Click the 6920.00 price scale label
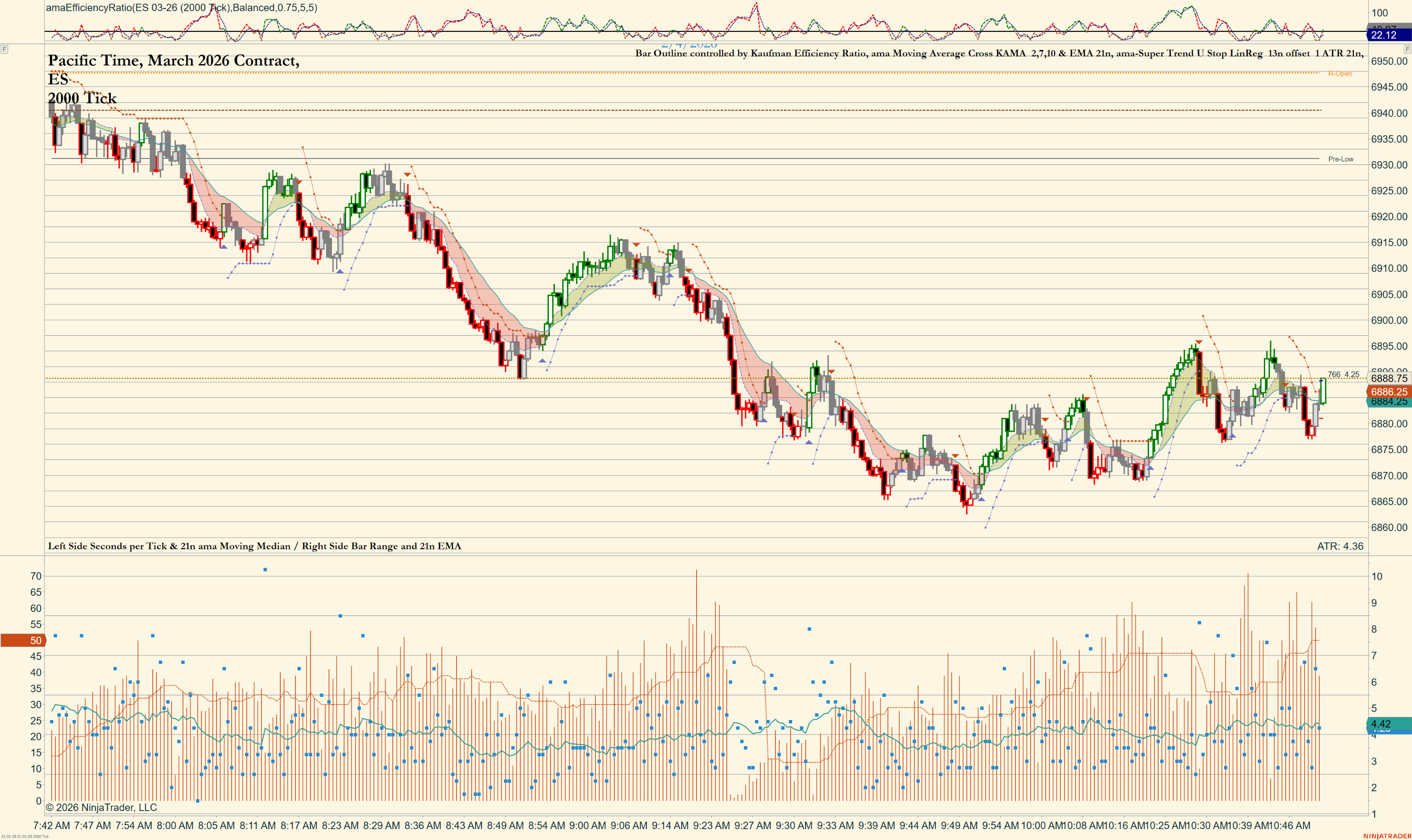This screenshot has width=1412, height=840. (1389, 217)
